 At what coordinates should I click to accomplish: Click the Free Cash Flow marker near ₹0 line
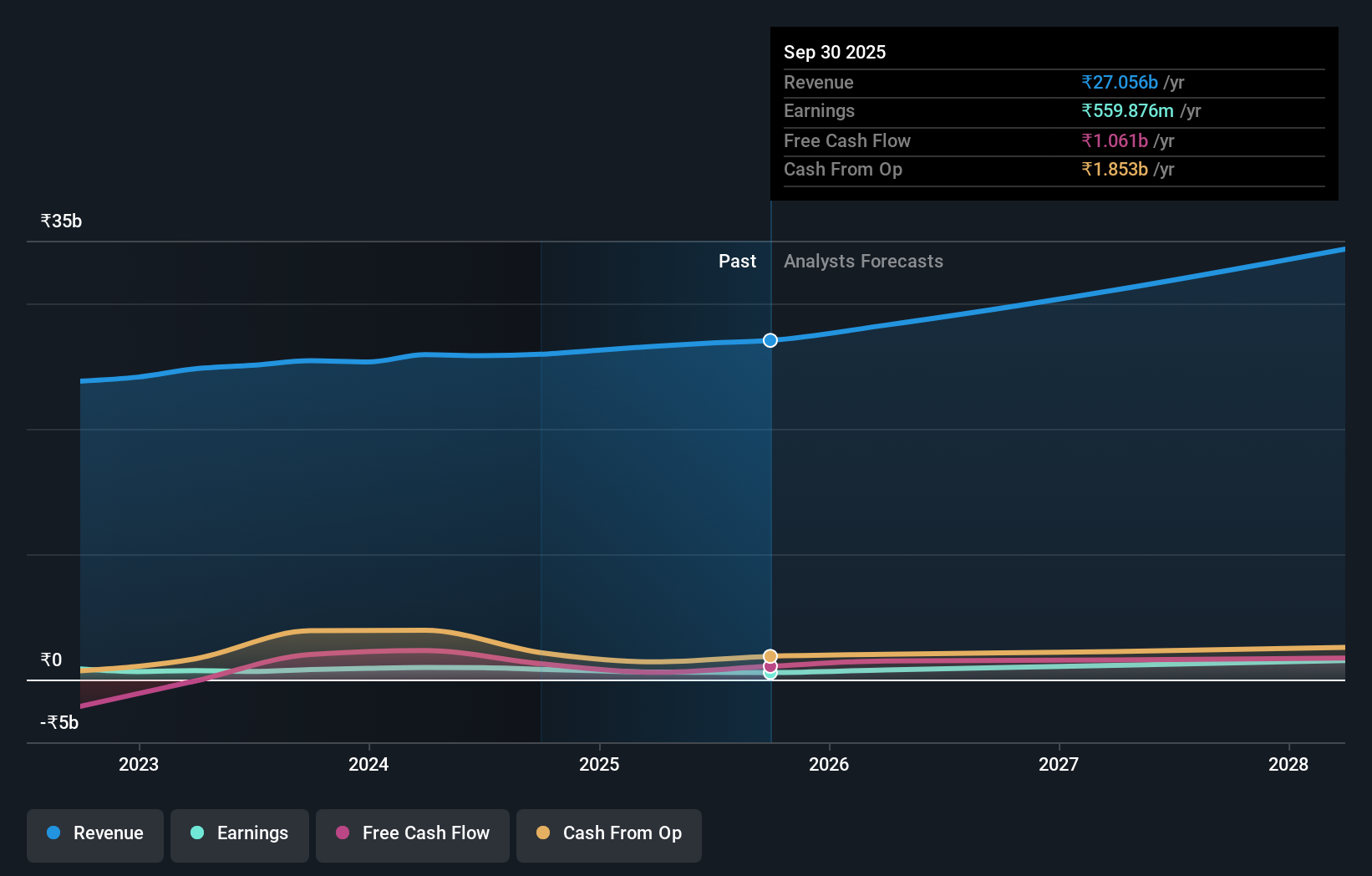770,666
